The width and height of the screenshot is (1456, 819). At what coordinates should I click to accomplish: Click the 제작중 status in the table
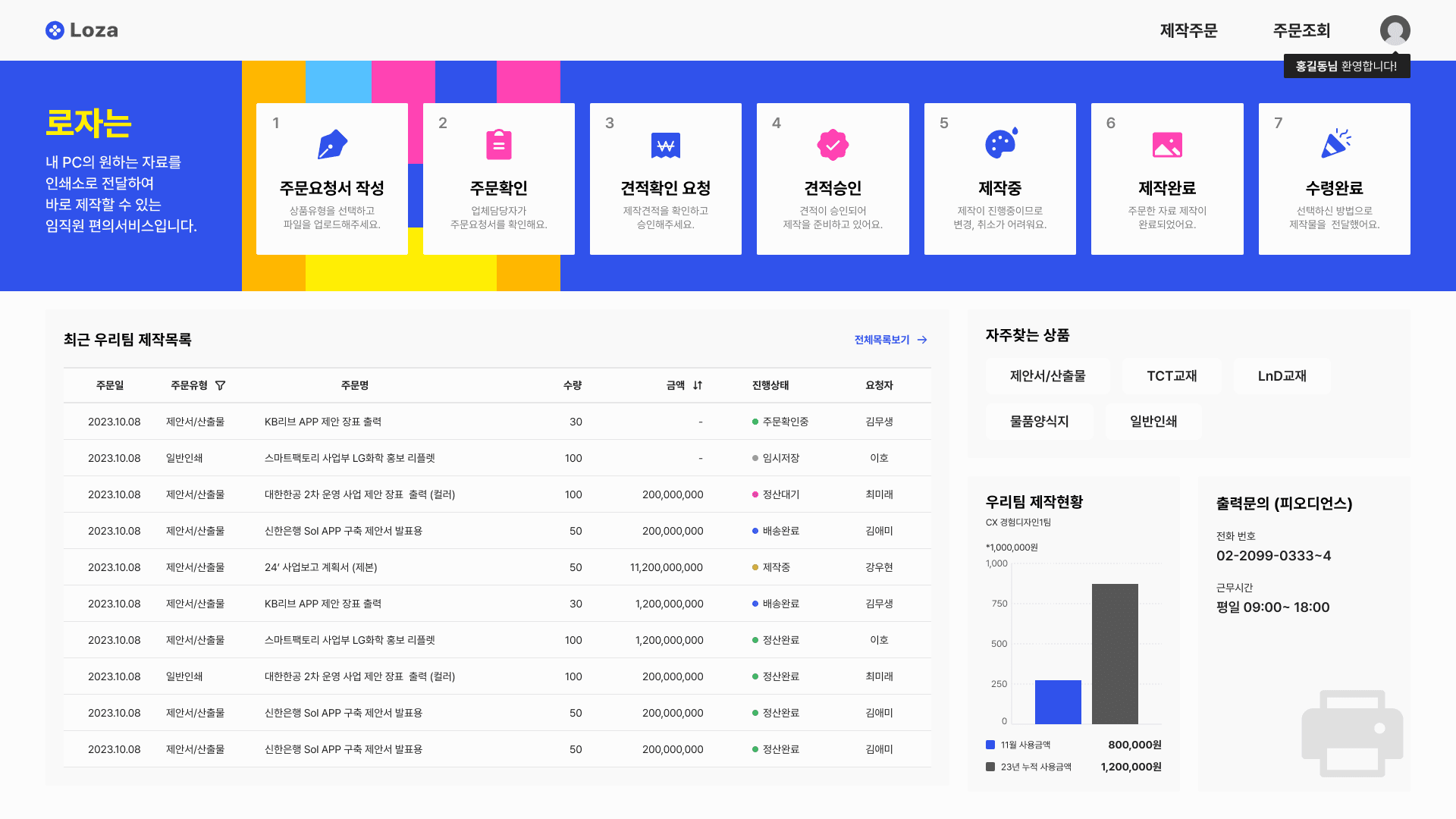771,567
